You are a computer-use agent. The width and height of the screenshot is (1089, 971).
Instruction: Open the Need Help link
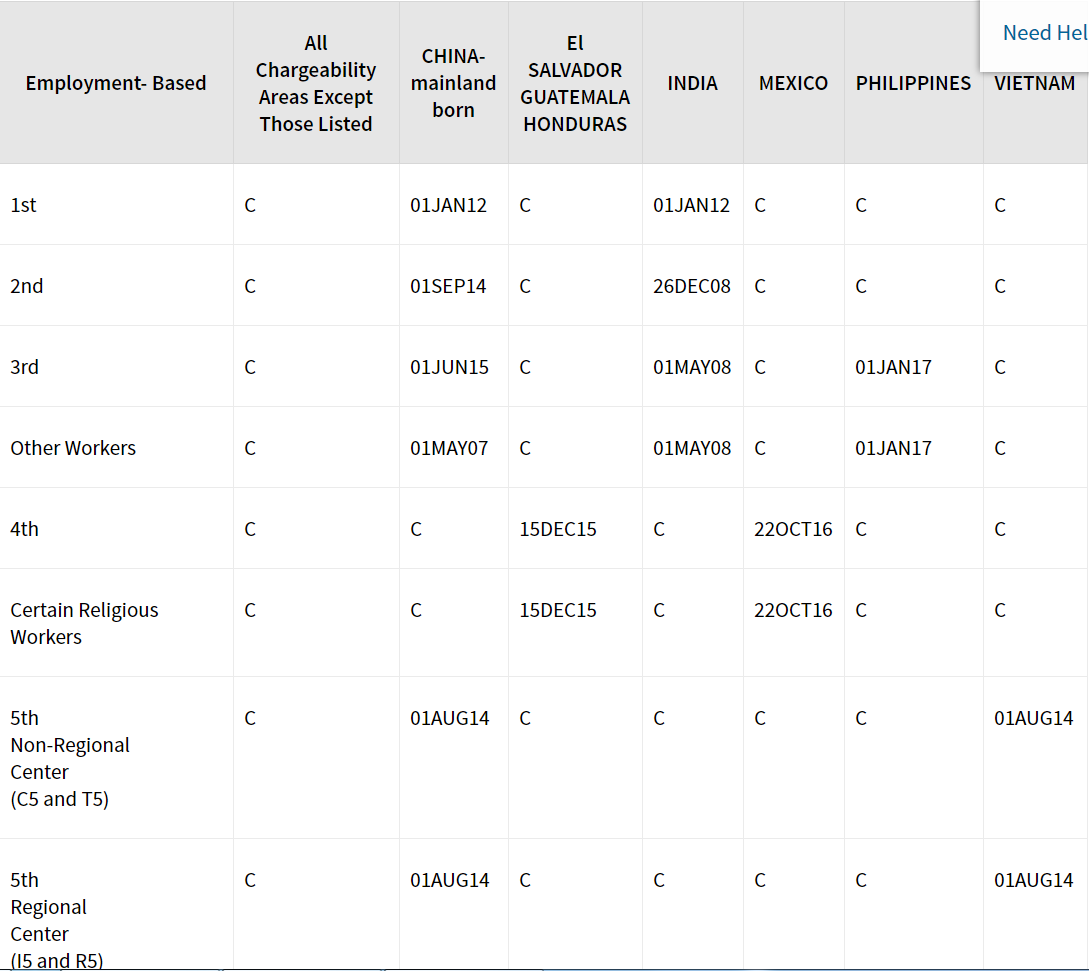click(1045, 33)
